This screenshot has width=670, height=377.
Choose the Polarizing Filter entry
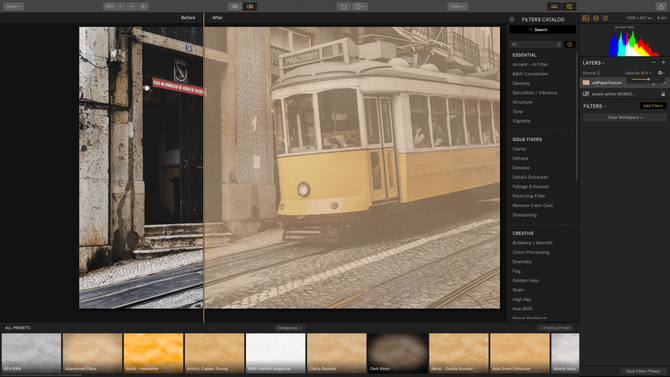point(529,196)
